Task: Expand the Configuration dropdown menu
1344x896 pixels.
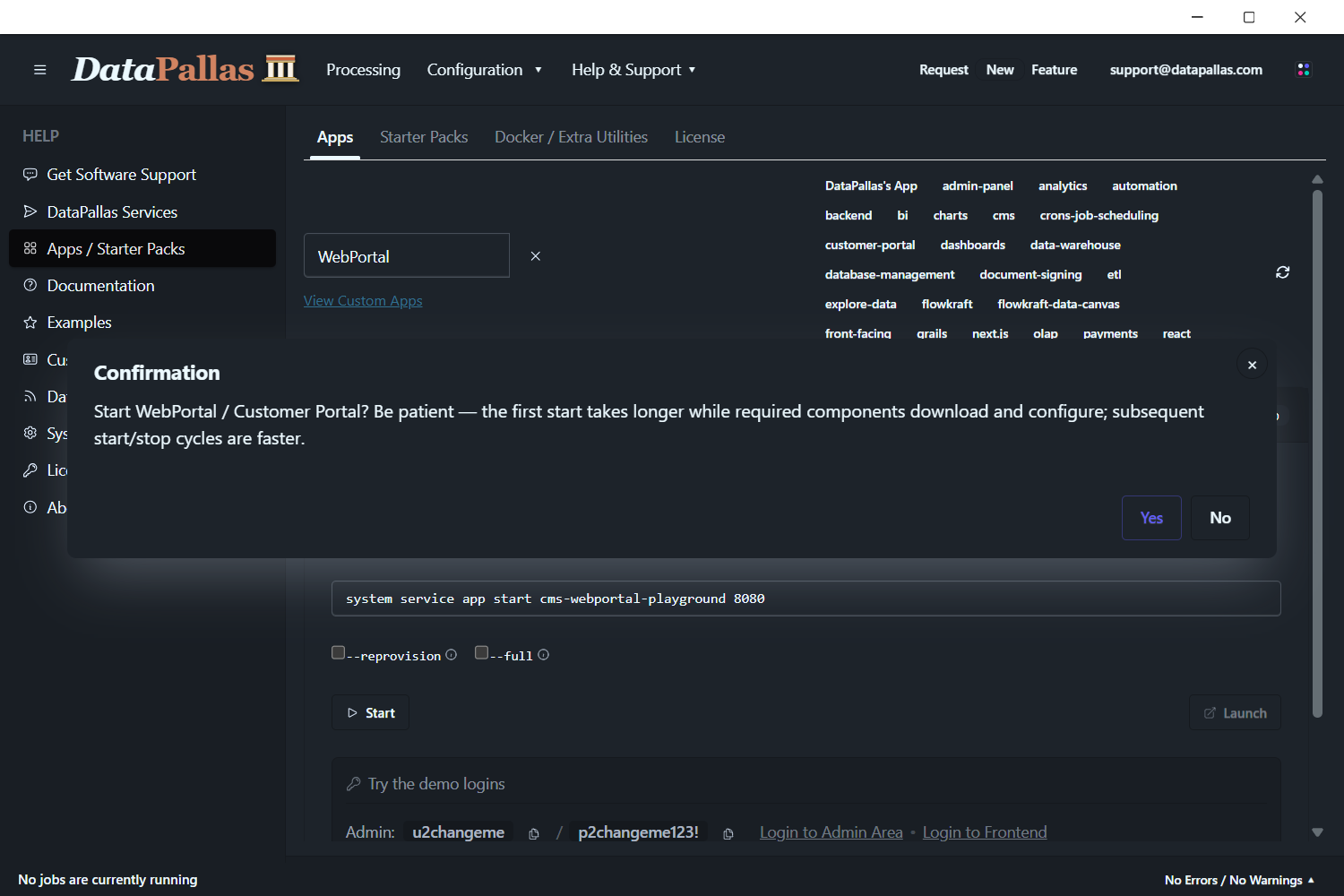Action: (x=485, y=70)
